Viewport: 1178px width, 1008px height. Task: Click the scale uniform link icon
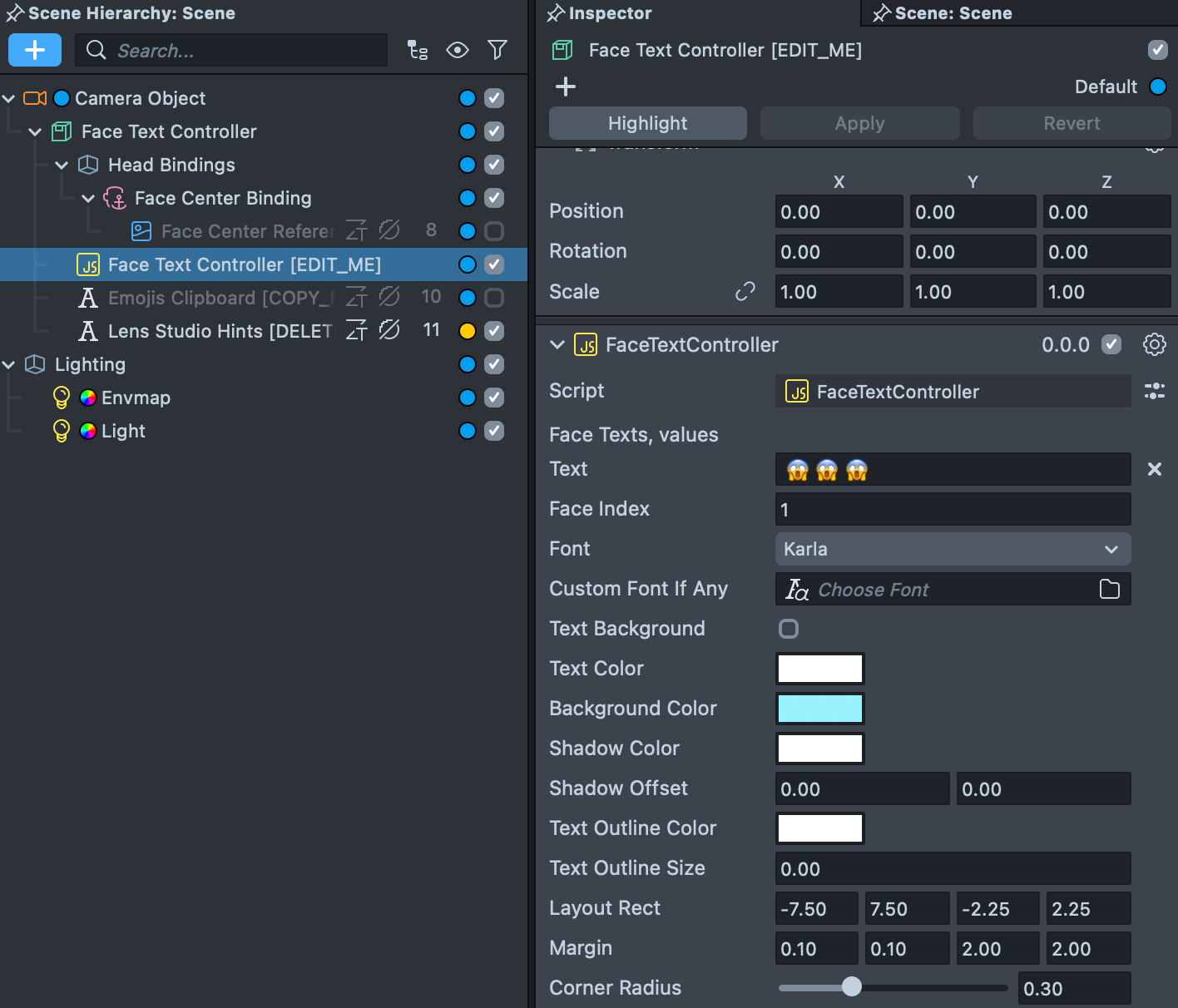745,291
